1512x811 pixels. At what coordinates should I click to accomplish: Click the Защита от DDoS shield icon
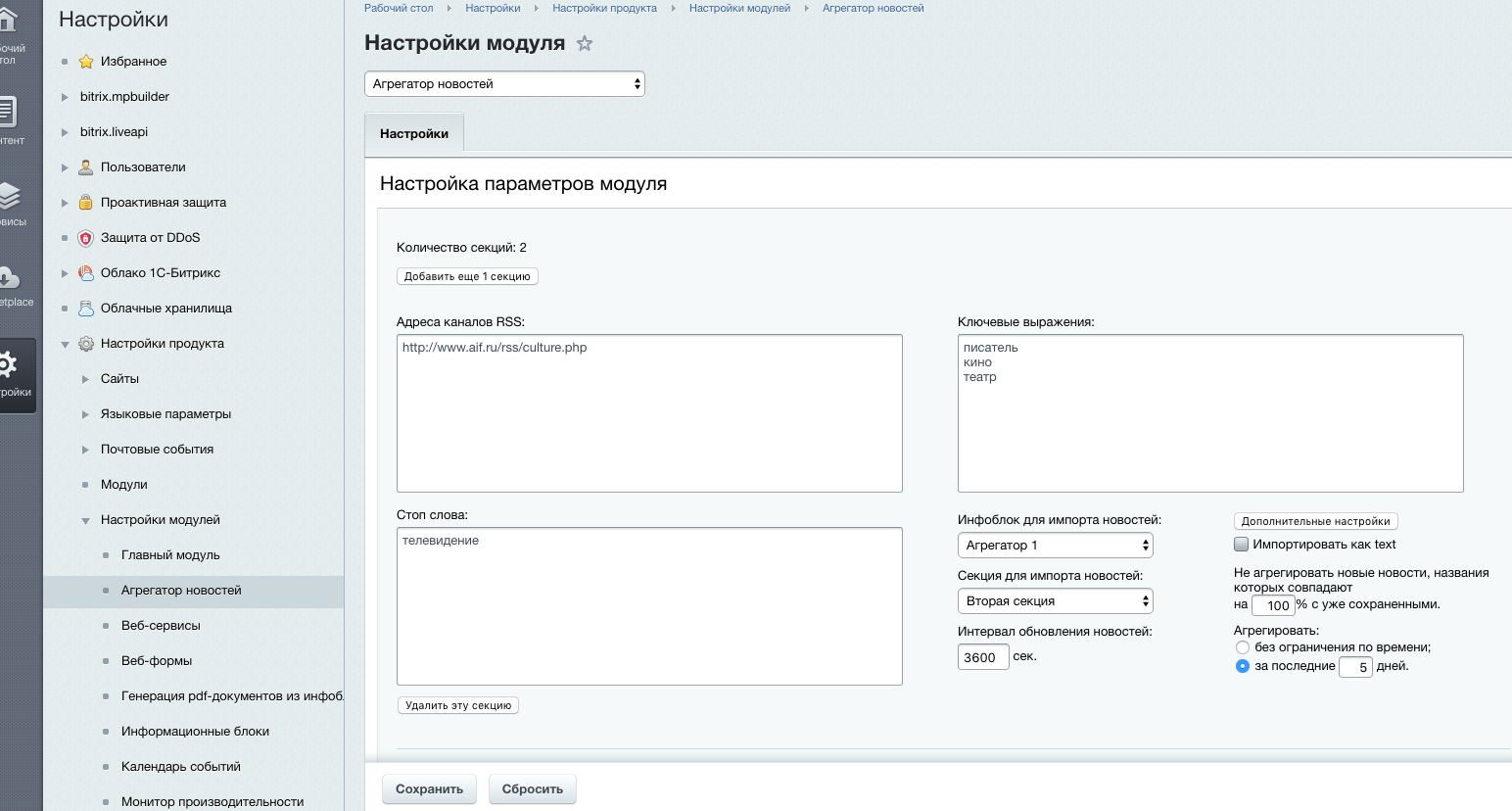pyautogui.click(x=86, y=238)
